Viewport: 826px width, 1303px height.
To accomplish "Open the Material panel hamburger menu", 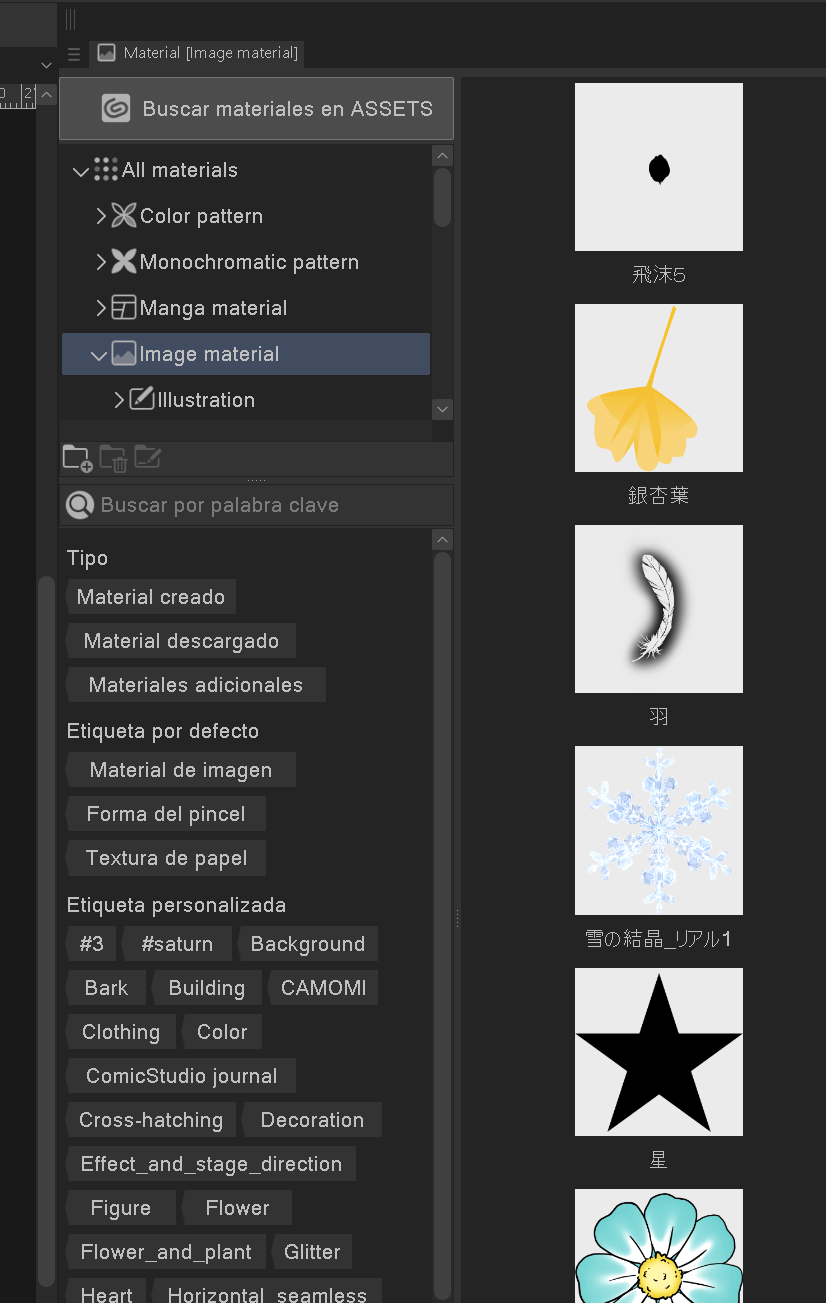I will [73, 54].
